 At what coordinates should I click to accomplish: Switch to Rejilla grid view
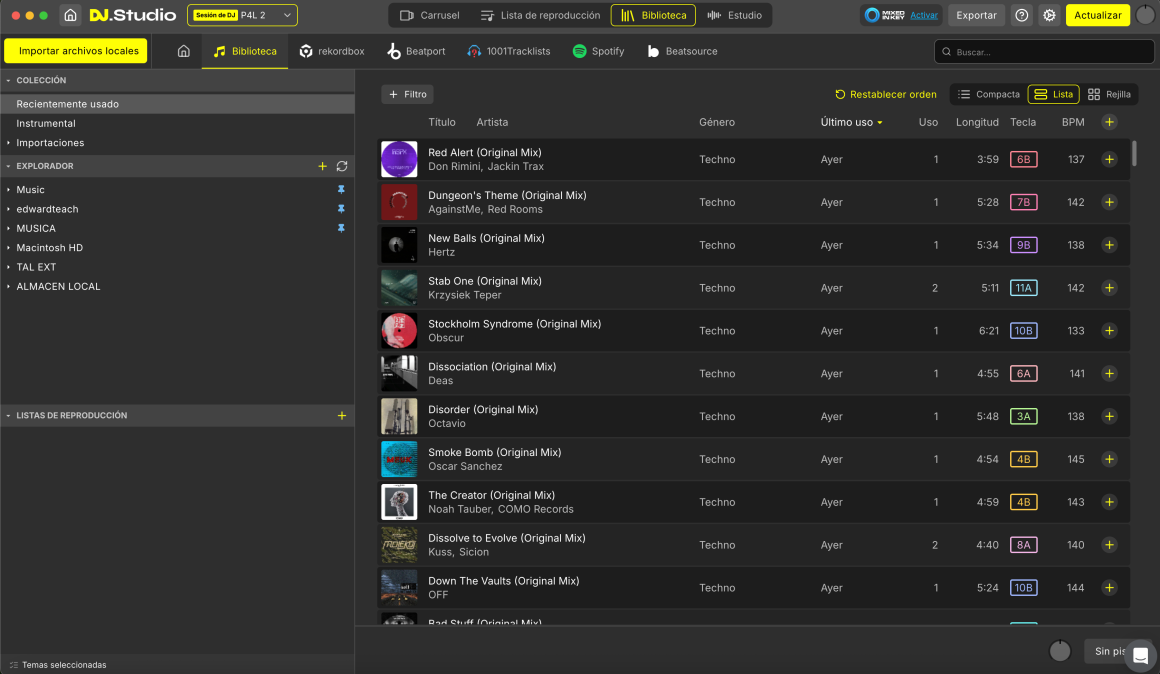click(x=1109, y=94)
